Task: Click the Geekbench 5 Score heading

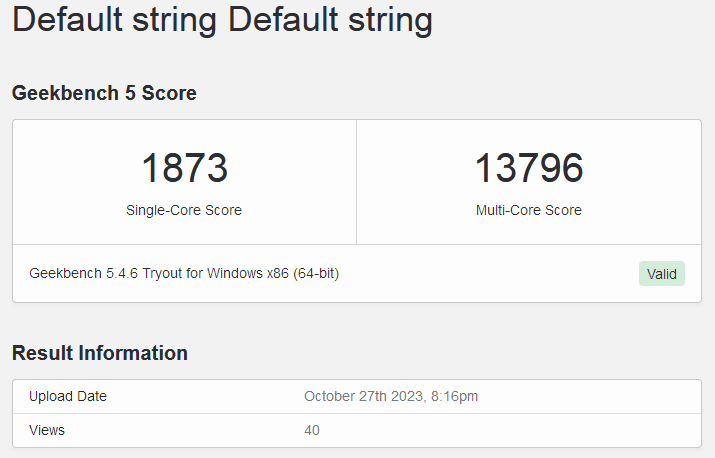Action: (104, 93)
